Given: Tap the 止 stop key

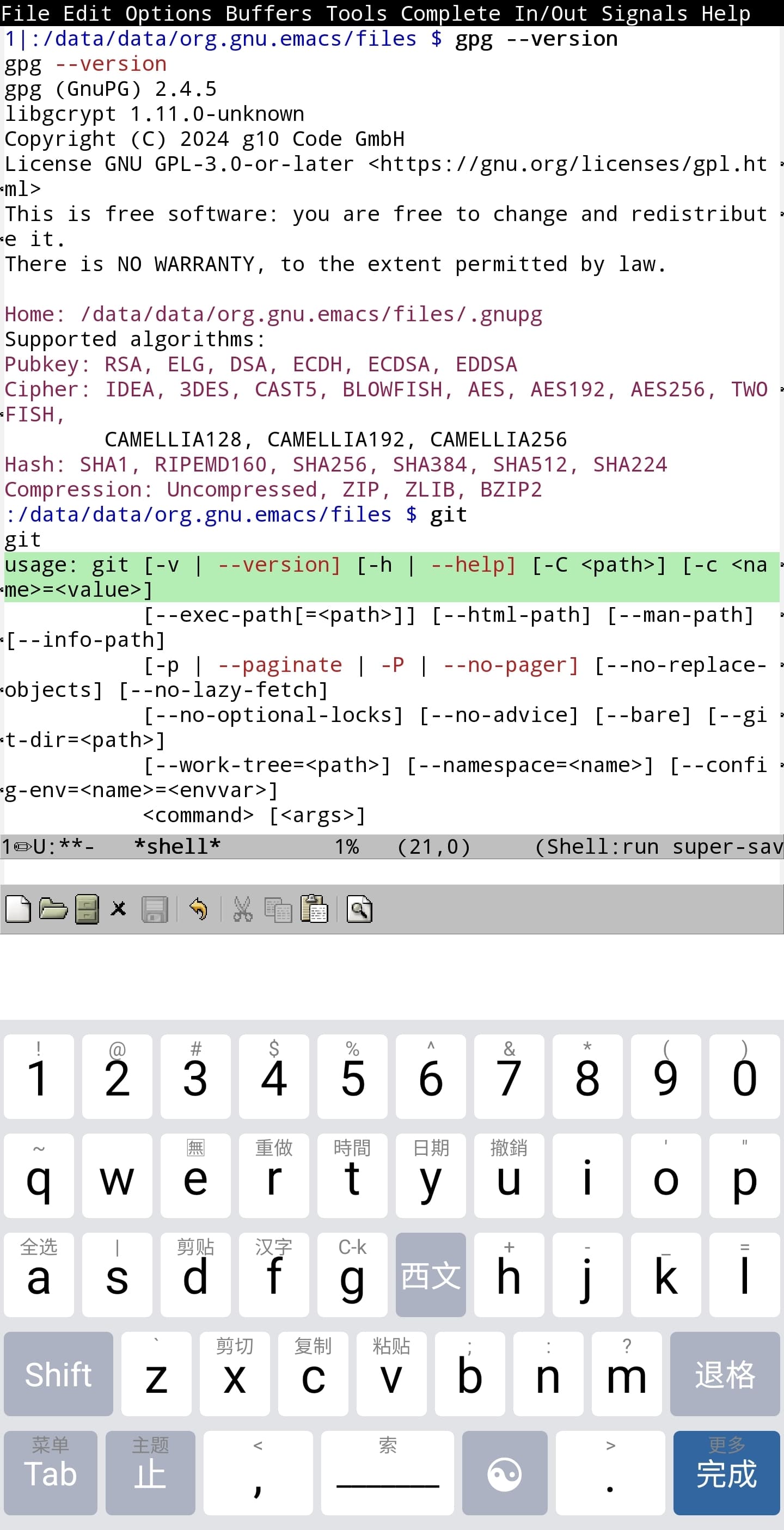Looking at the screenshot, I should [150, 1473].
